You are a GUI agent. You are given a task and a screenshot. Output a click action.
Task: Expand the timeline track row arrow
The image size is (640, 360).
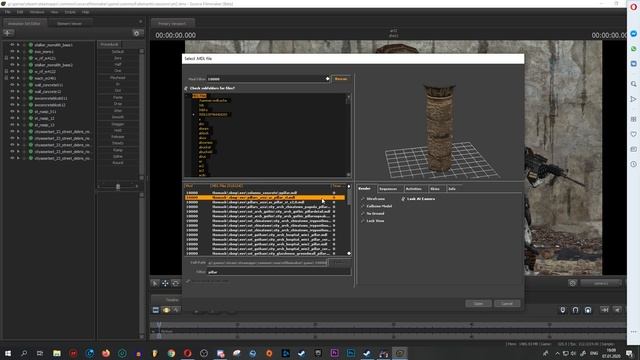click(x=153, y=331)
